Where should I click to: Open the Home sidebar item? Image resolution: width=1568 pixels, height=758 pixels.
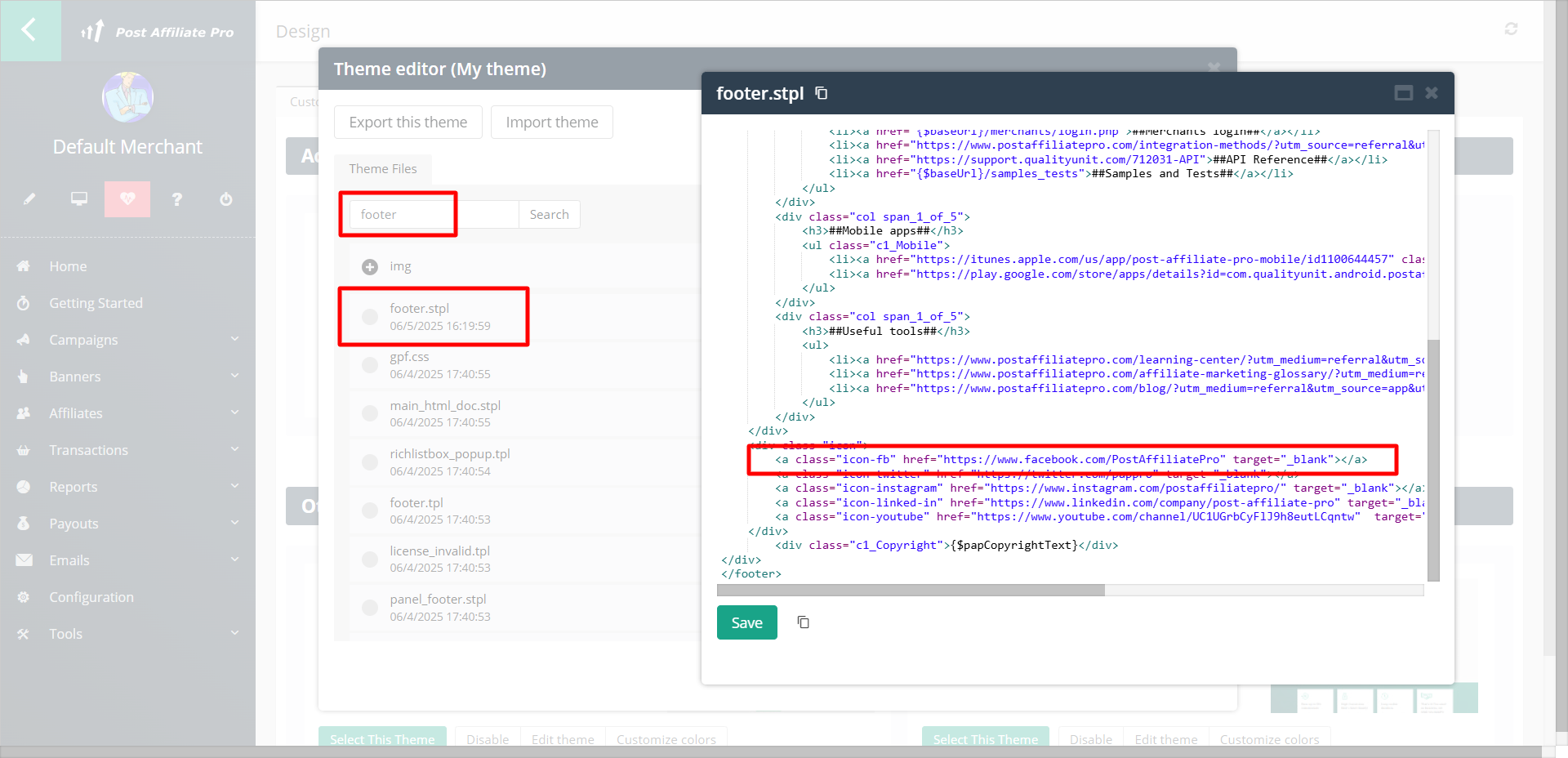pyautogui.click(x=68, y=266)
